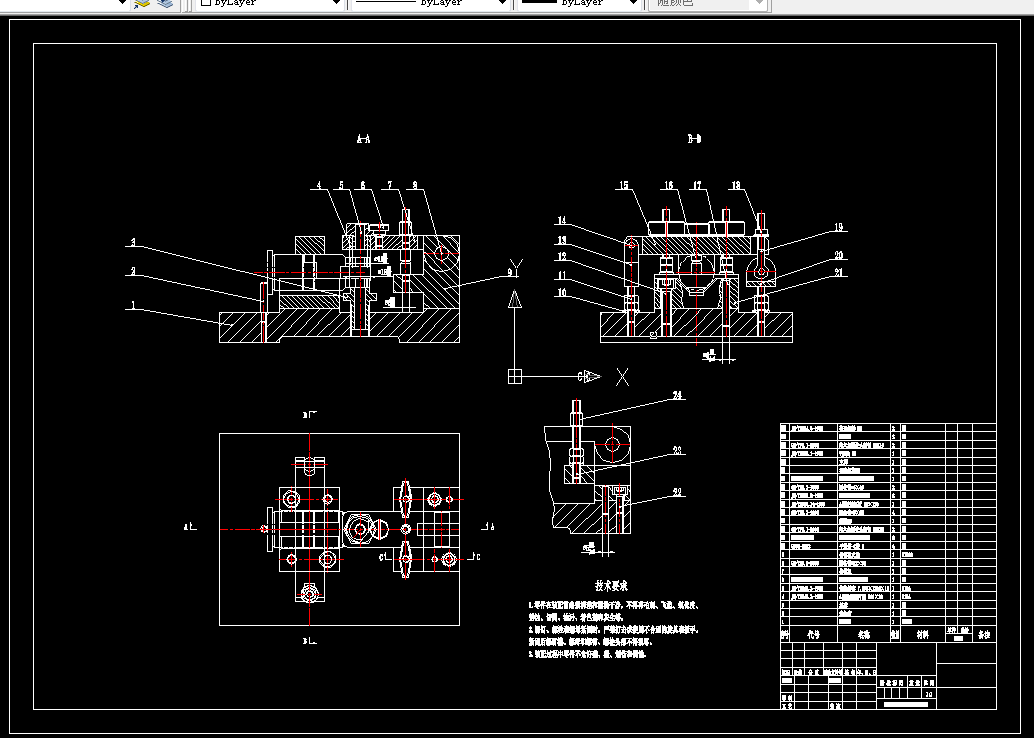Select the large bolt circle in plan view
The height and width of the screenshot is (738, 1034).
pos(359,529)
